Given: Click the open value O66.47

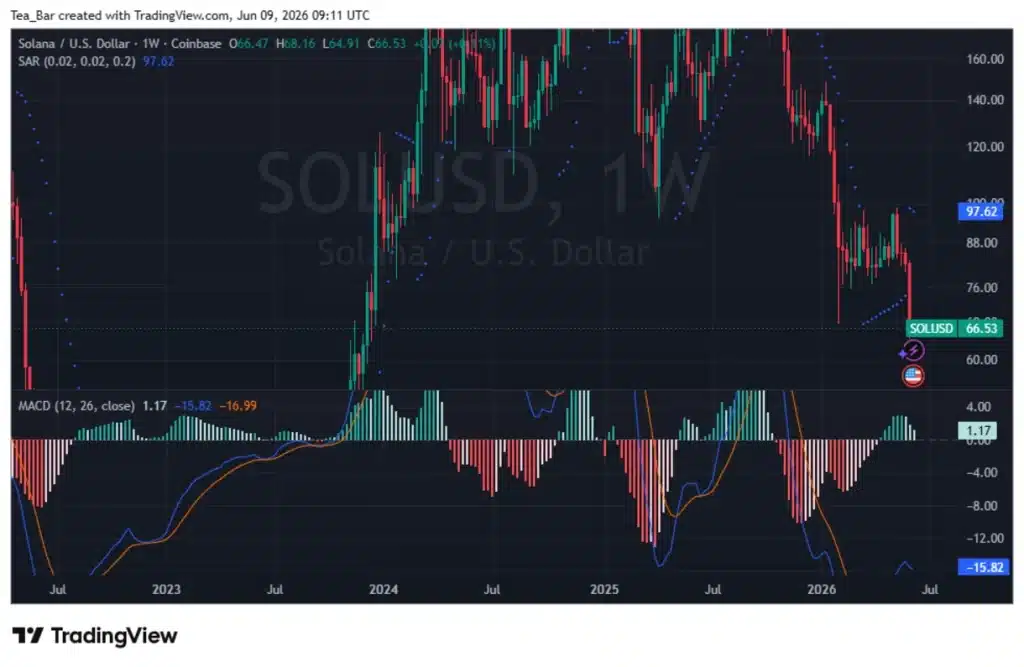Looking at the screenshot, I should (x=248, y=44).
